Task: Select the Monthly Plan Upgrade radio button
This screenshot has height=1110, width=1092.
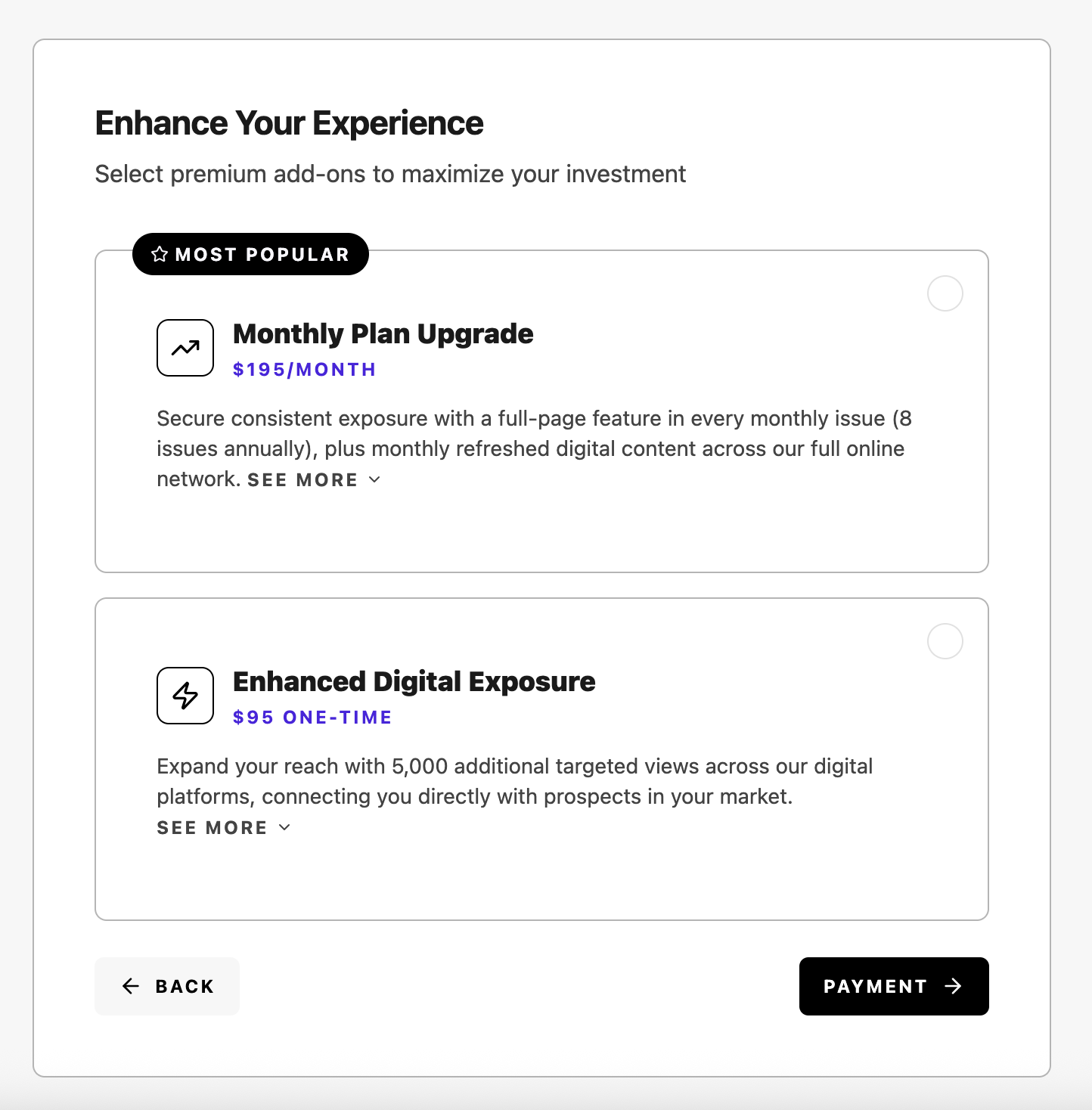Action: click(945, 293)
